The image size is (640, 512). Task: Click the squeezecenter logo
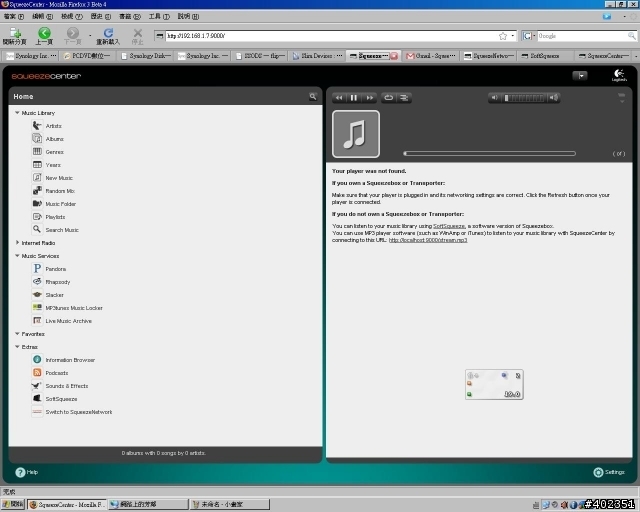pyautogui.click(x=46, y=76)
